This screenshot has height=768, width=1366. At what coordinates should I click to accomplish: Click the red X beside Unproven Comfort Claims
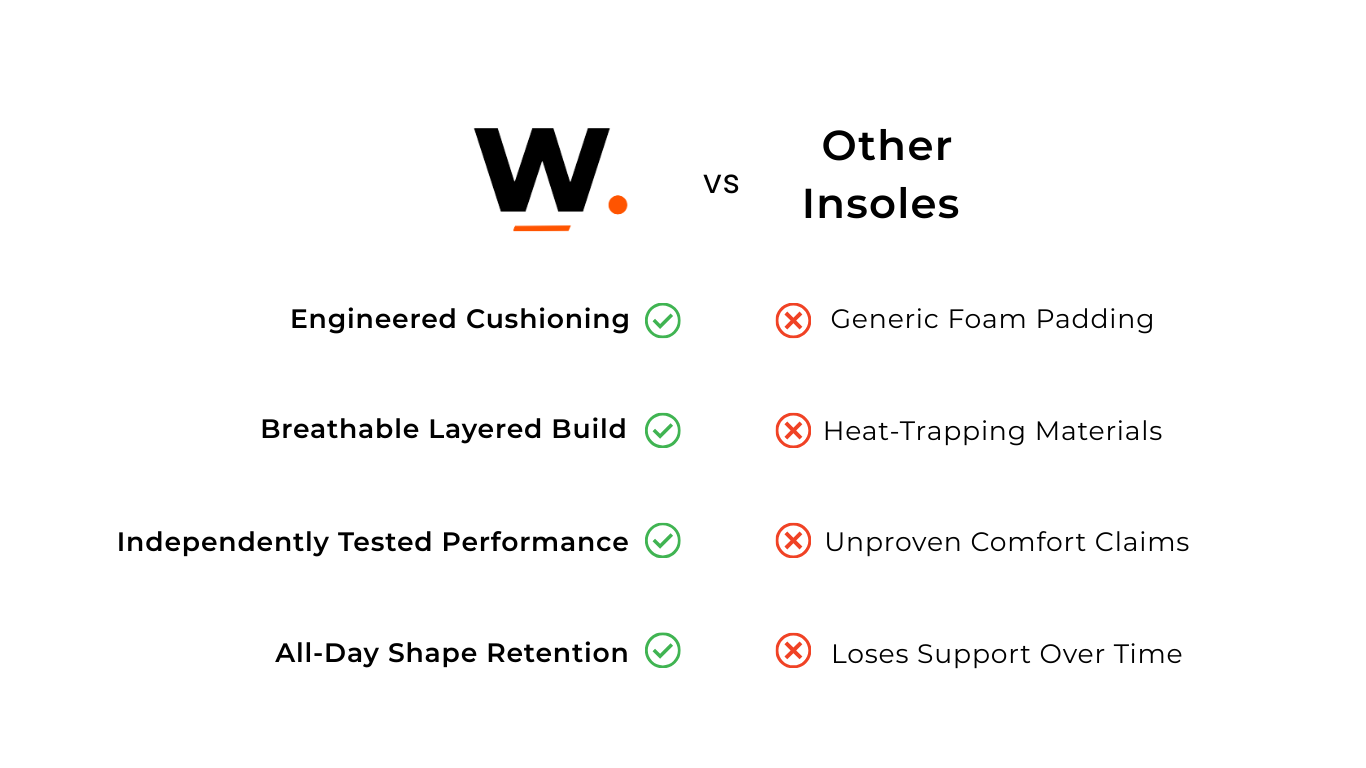point(793,541)
